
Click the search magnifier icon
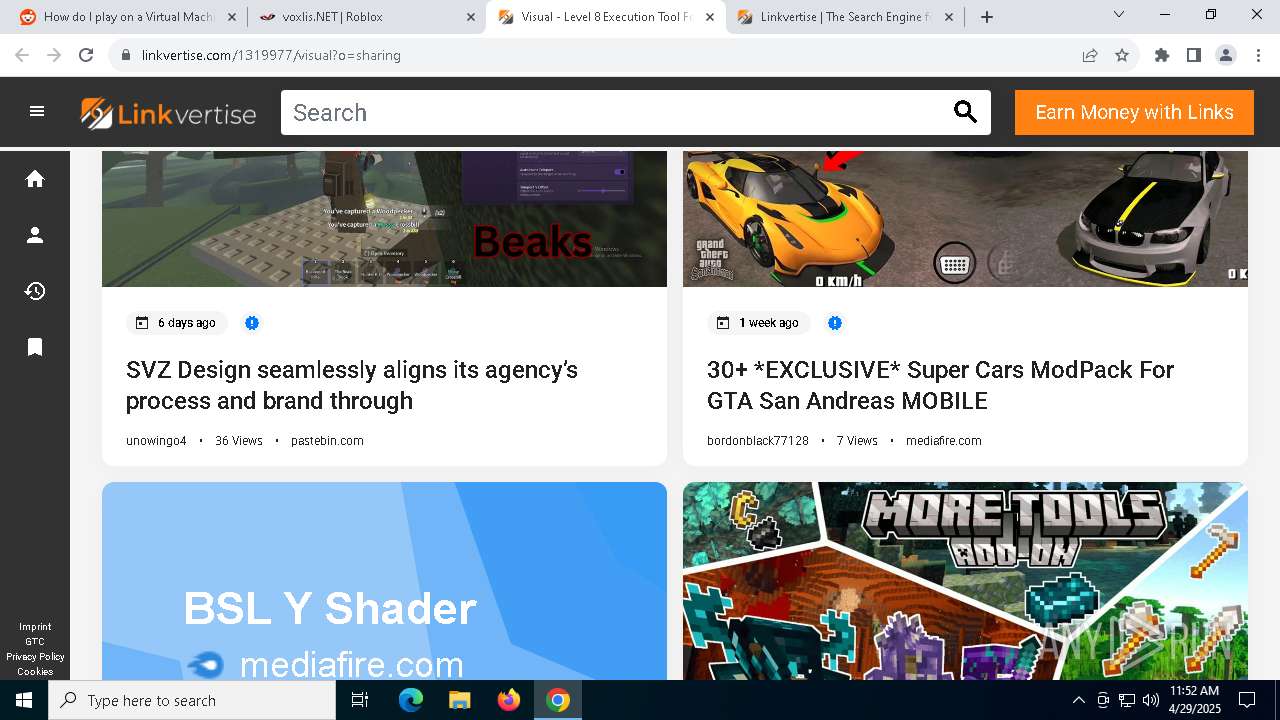pos(965,112)
